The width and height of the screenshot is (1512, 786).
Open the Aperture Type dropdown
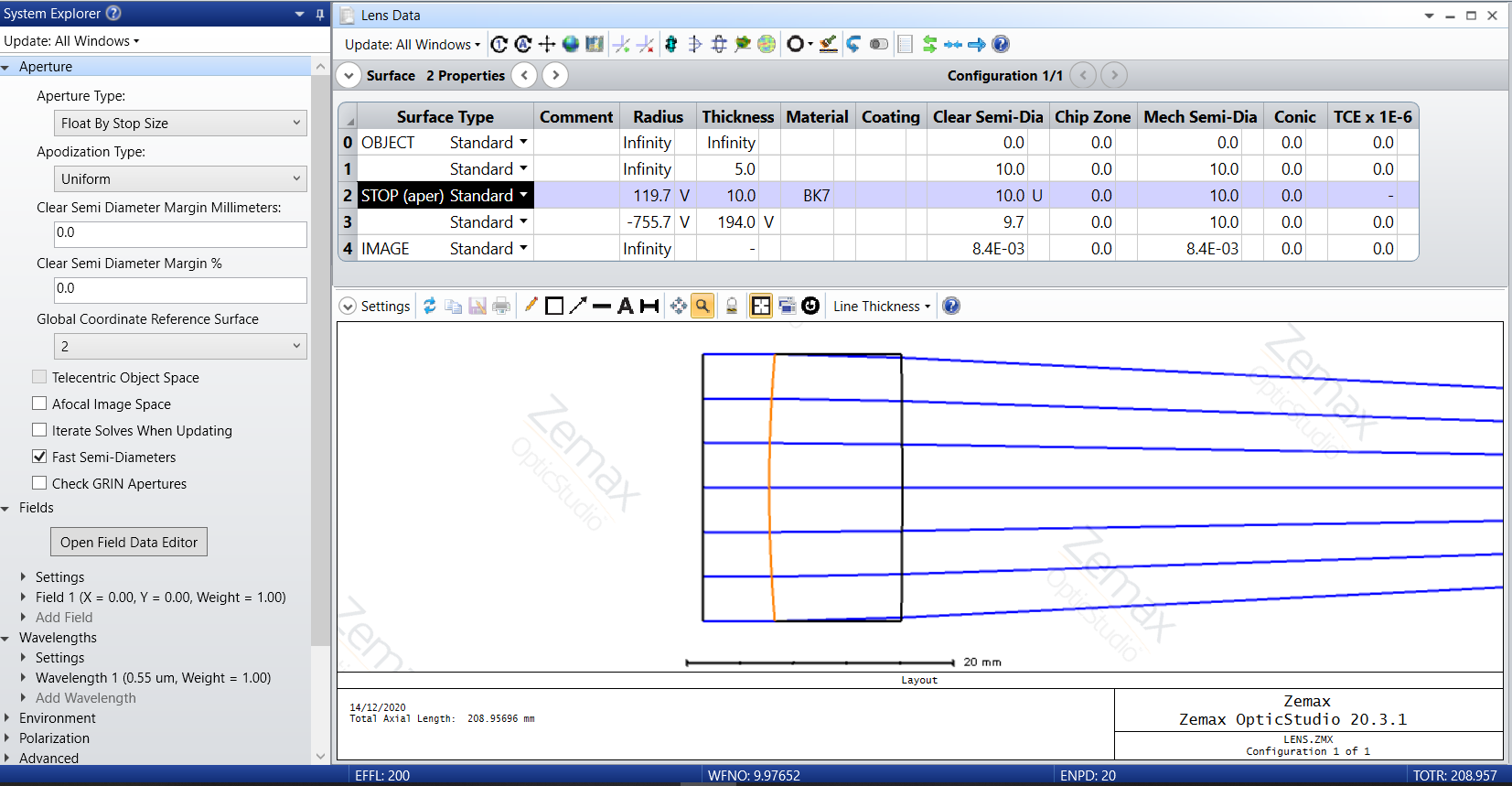pyautogui.click(x=180, y=123)
